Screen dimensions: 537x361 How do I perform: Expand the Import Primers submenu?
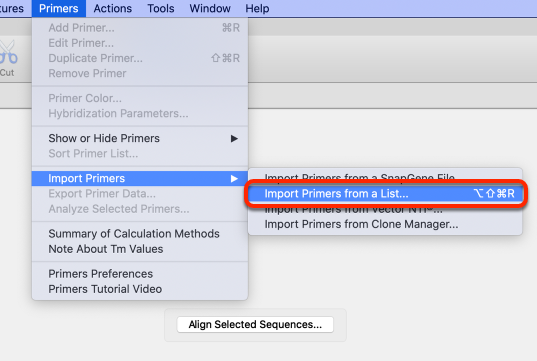[140, 178]
